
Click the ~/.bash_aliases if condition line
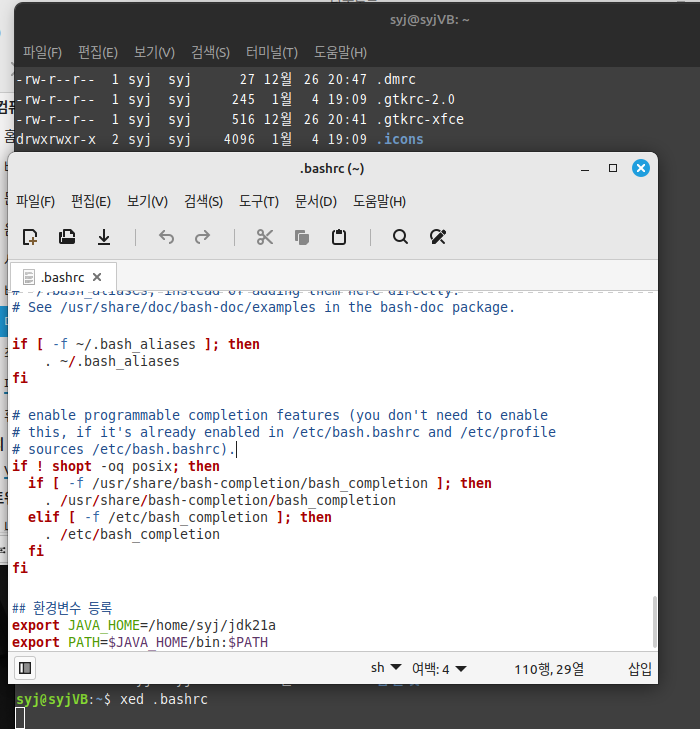point(136,344)
